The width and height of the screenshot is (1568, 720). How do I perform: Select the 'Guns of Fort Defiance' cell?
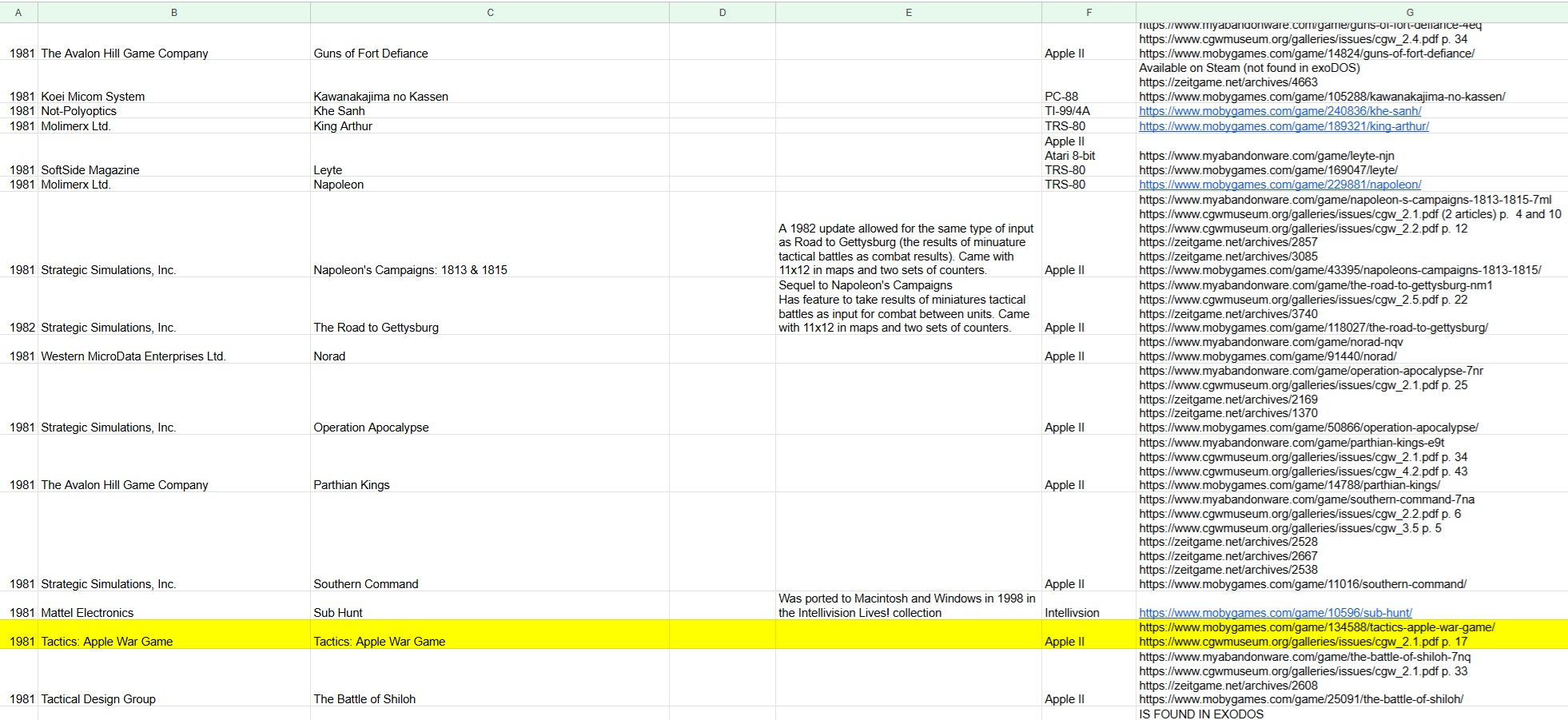tap(370, 54)
